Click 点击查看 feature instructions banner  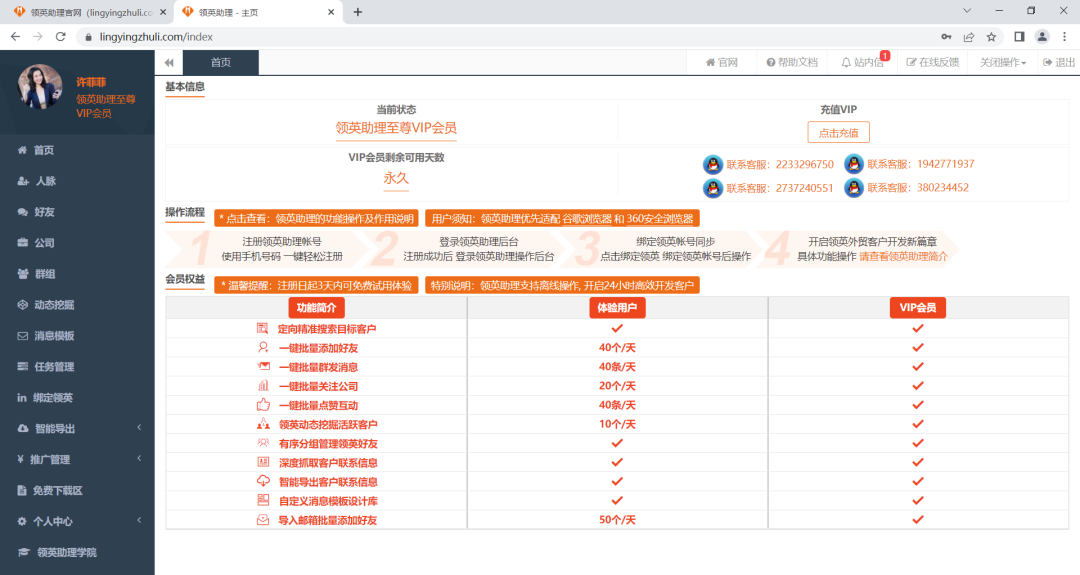(316, 218)
